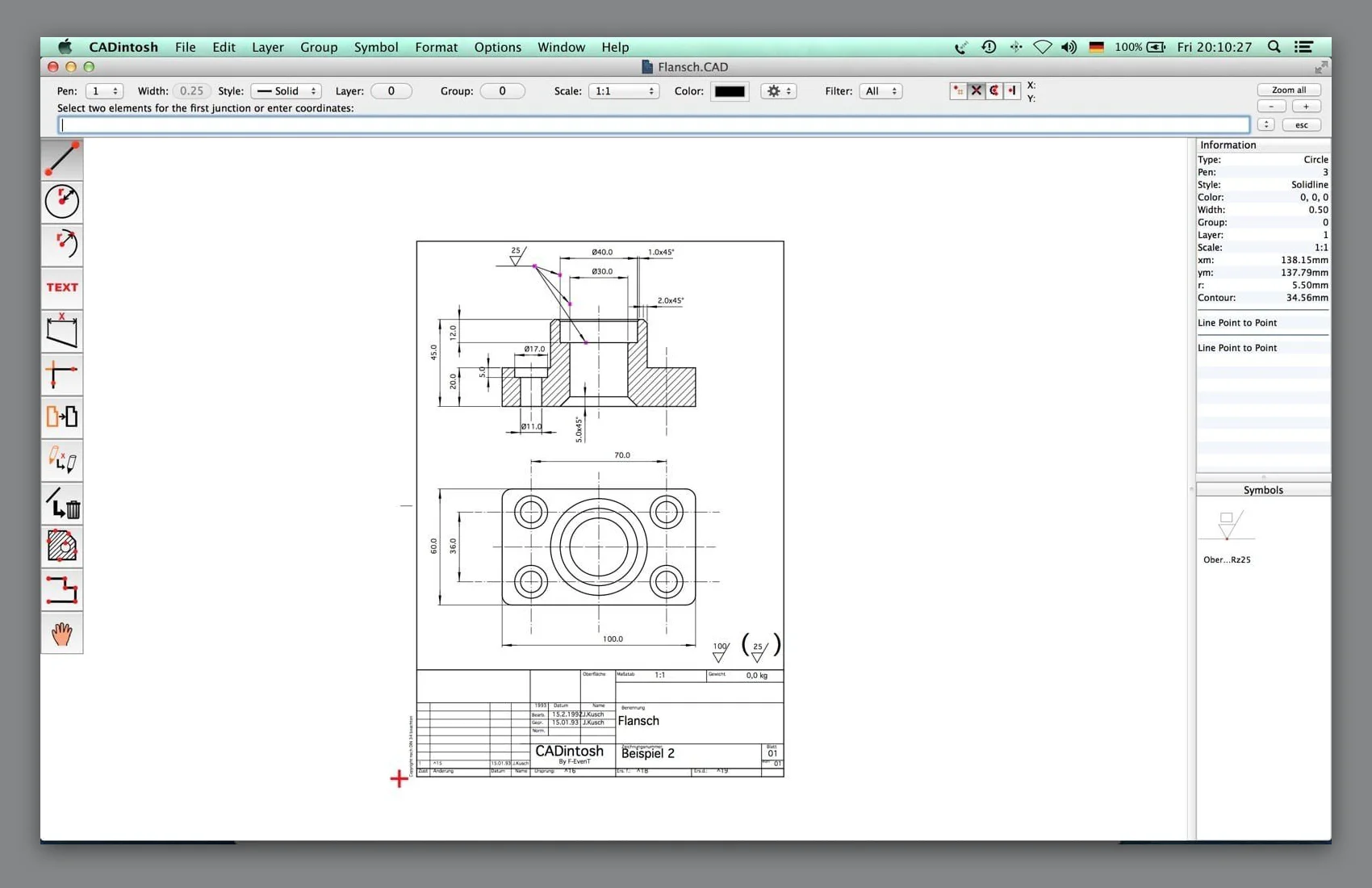Screen dimensions: 1372x888
Task: Select the Line drawing tool
Action: click(62, 159)
